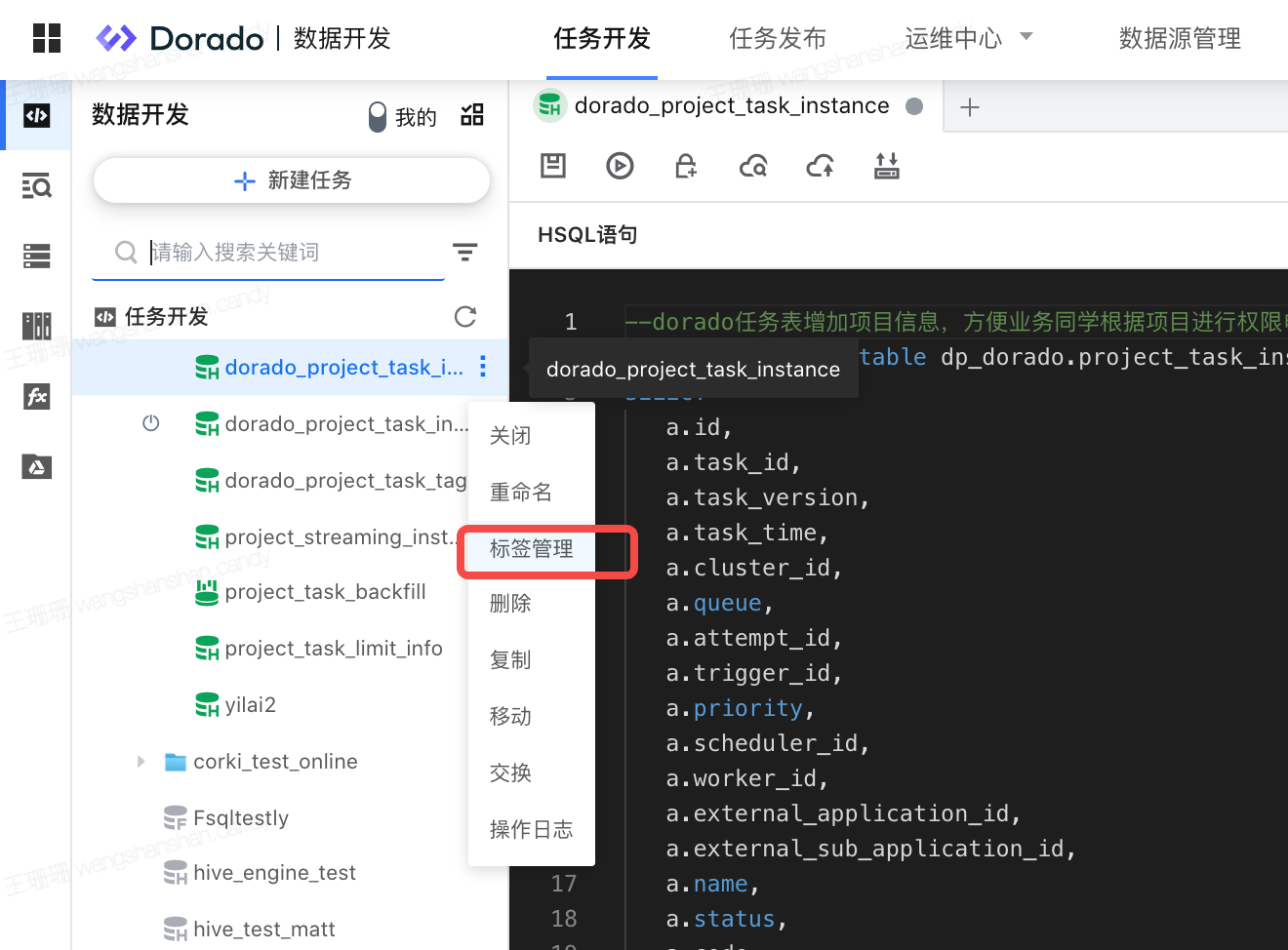The image size is (1288, 950).
Task: Click the refresh icon beside 任务开发
Action: tap(465, 316)
